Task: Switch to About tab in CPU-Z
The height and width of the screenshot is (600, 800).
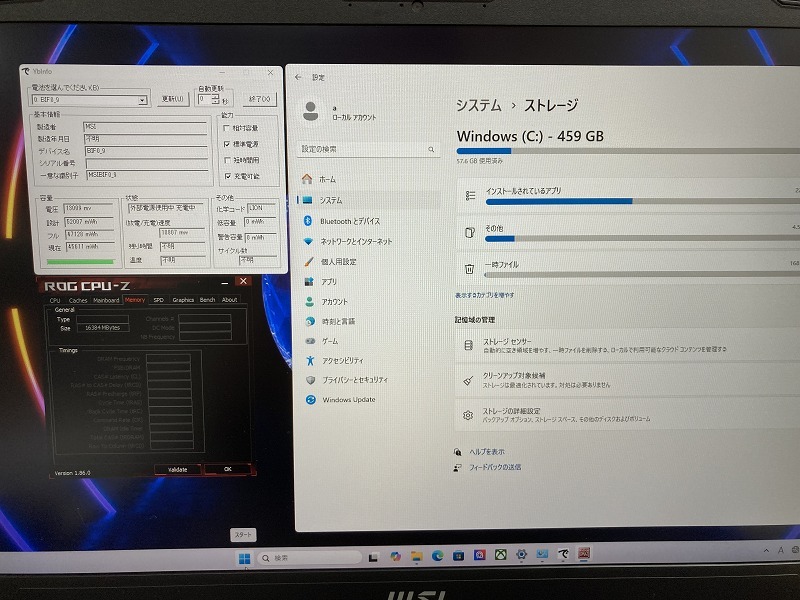Action: tap(230, 300)
